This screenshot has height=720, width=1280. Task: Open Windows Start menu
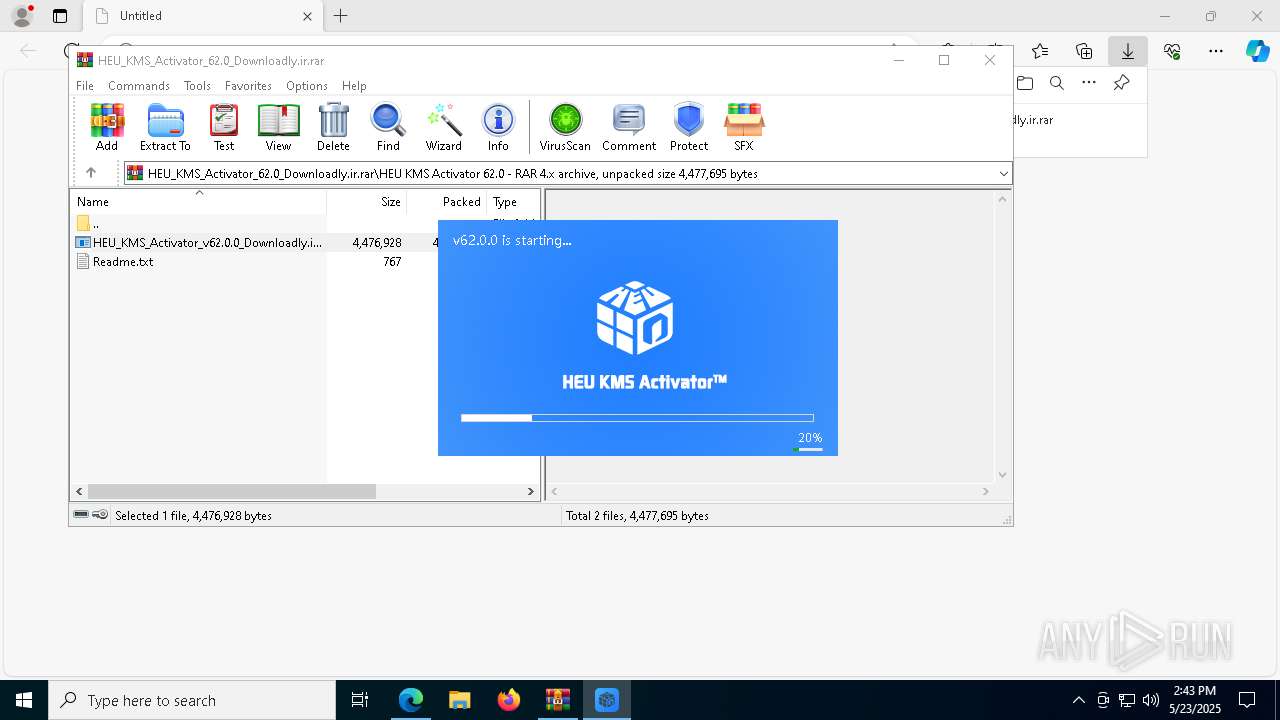pyautogui.click(x=24, y=700)
